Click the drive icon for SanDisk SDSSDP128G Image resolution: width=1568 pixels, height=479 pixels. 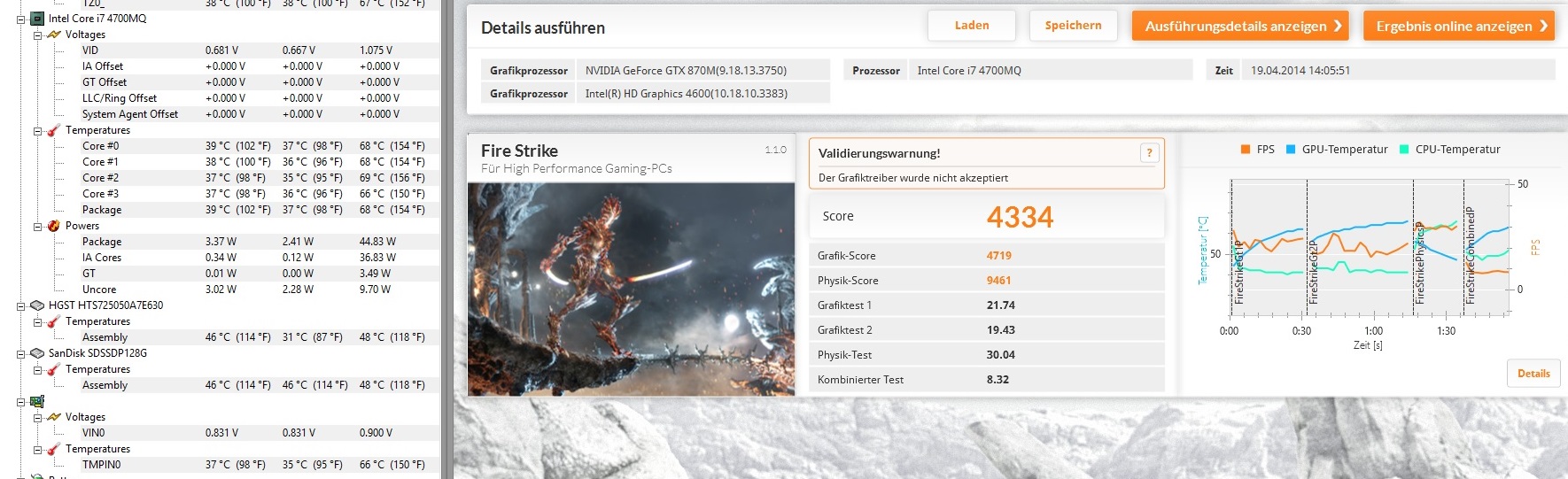tap(37, 353)
